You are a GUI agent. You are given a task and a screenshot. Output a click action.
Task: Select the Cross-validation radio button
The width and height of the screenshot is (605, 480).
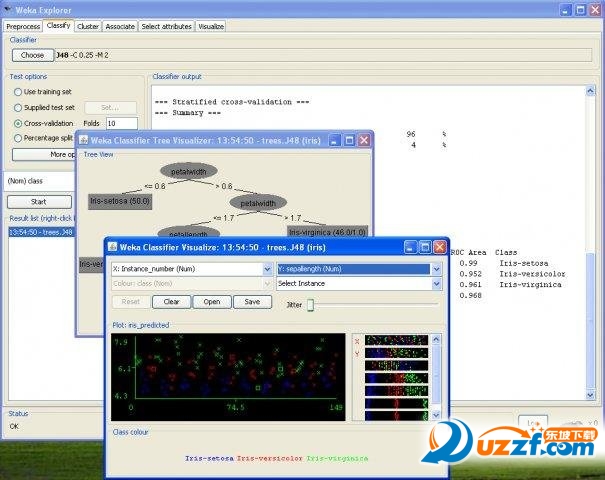(18, 123)
